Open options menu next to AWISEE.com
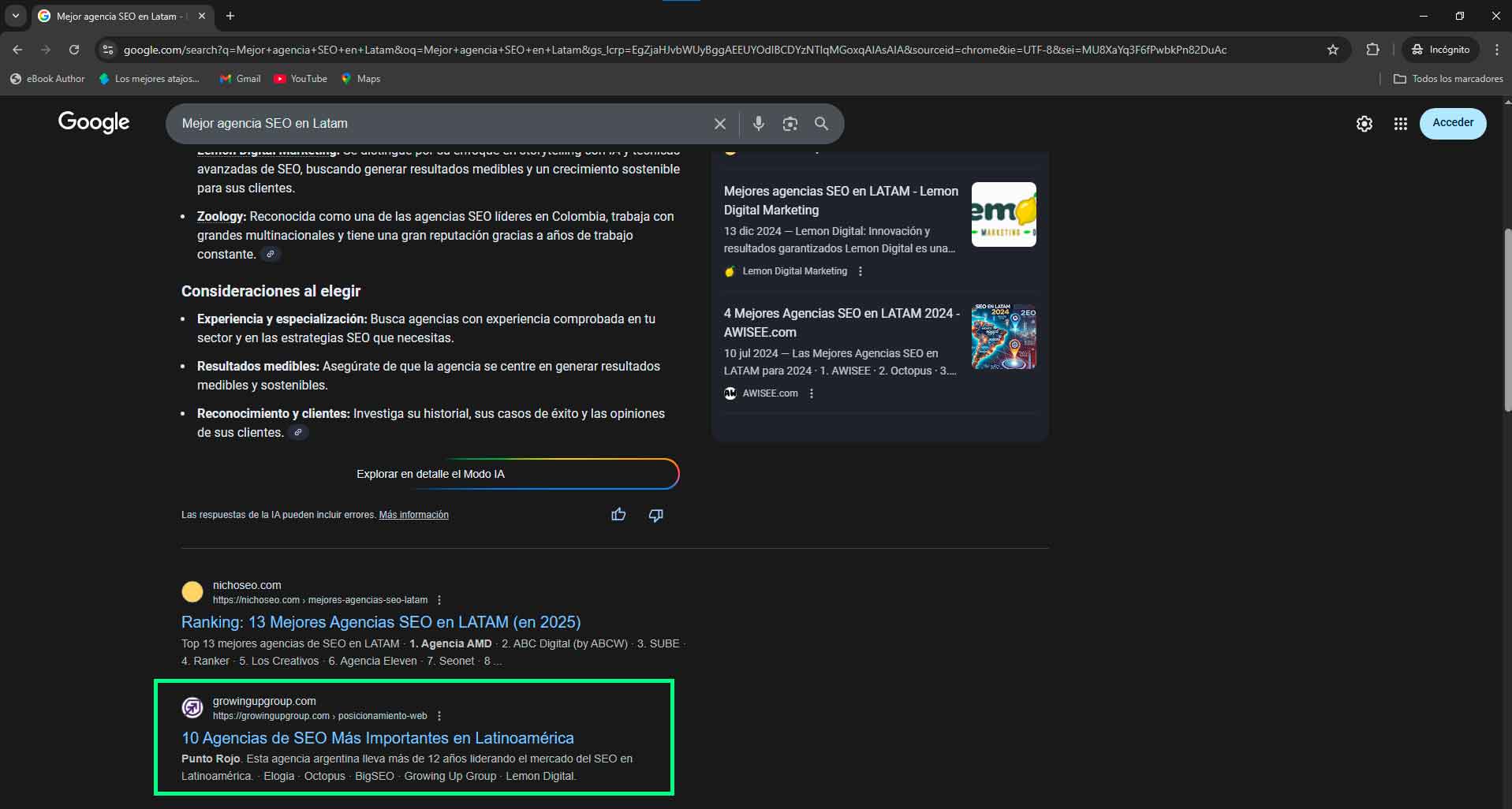Screen dimensions: 1512x809 (x=812, y=393)
